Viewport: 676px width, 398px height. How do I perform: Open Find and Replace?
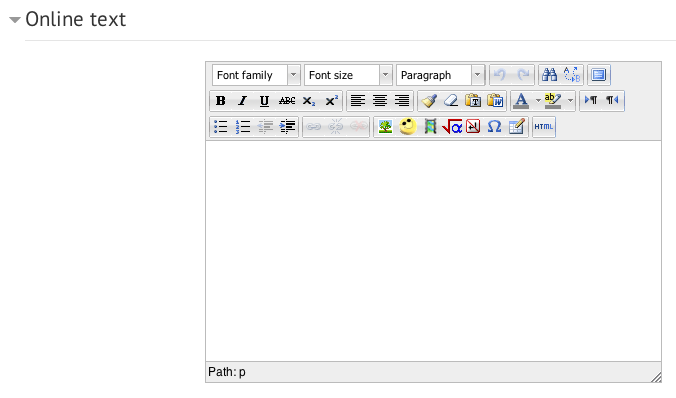pyautogui.click(x=572, y=75)
